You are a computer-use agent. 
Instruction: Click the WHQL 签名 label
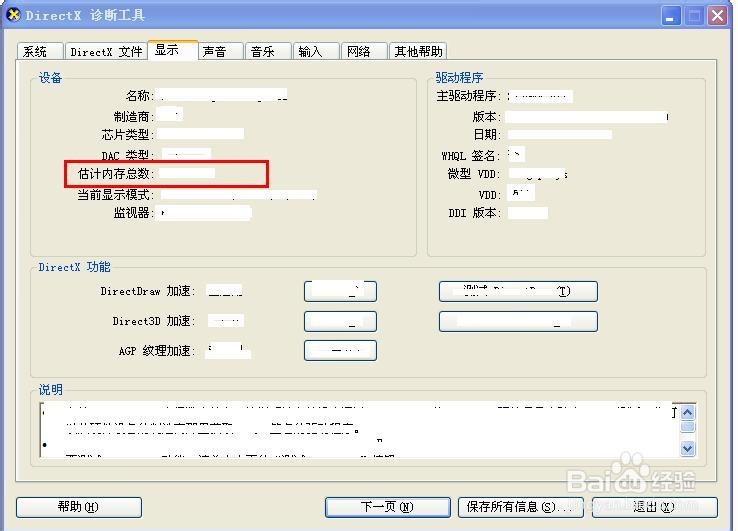click(x=471, y=155)
